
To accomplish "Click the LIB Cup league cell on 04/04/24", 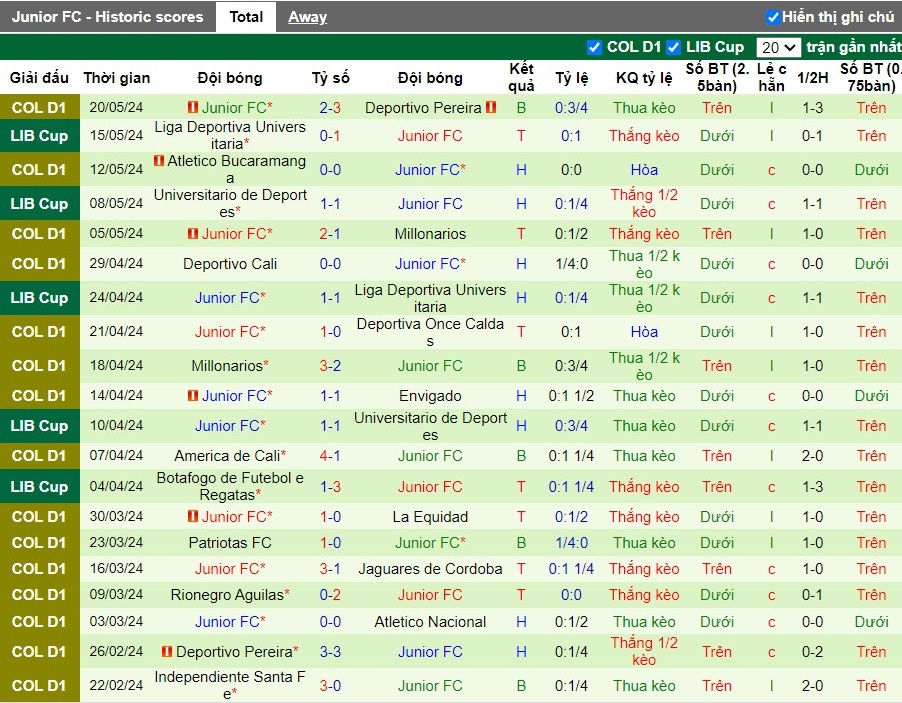I will [39, 487].
